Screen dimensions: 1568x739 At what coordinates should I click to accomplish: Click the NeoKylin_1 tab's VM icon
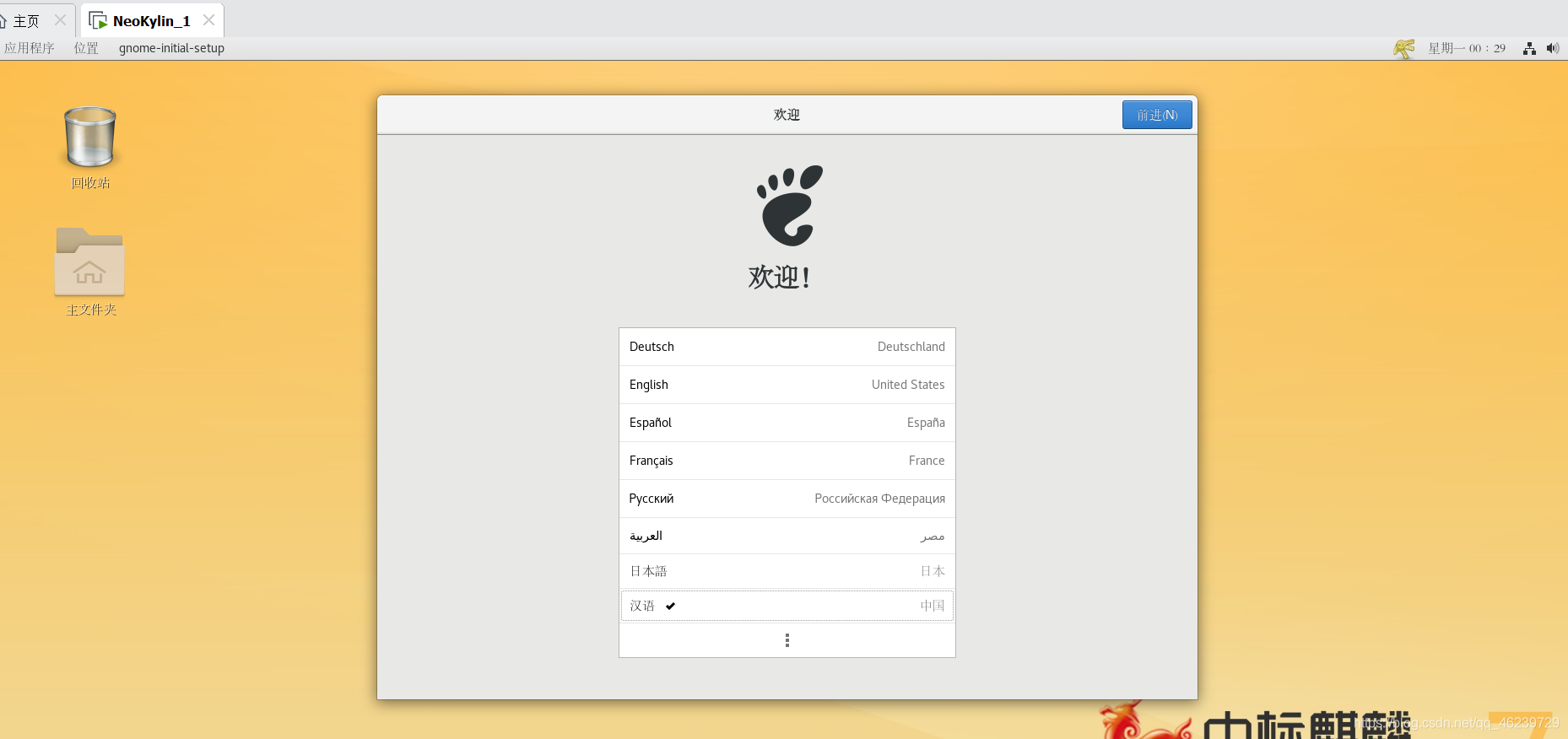(98, 20)
